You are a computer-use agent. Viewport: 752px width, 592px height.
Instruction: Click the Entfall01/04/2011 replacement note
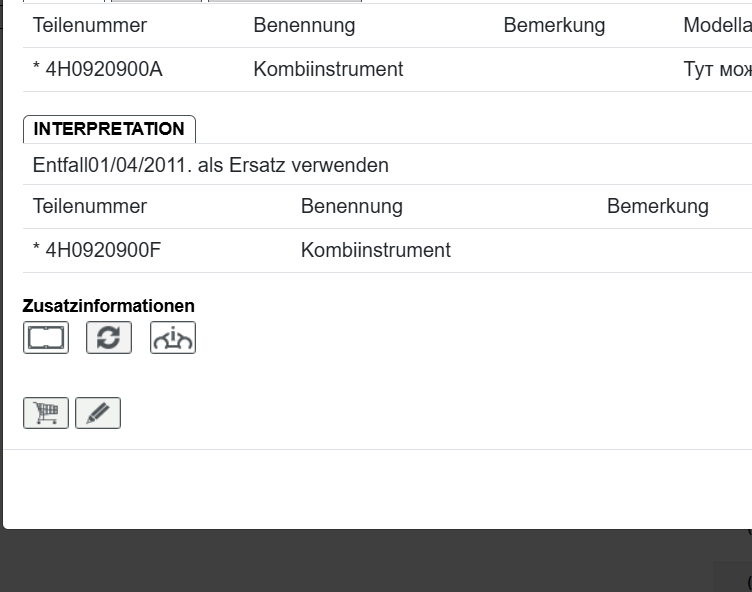tap(210, 165)
